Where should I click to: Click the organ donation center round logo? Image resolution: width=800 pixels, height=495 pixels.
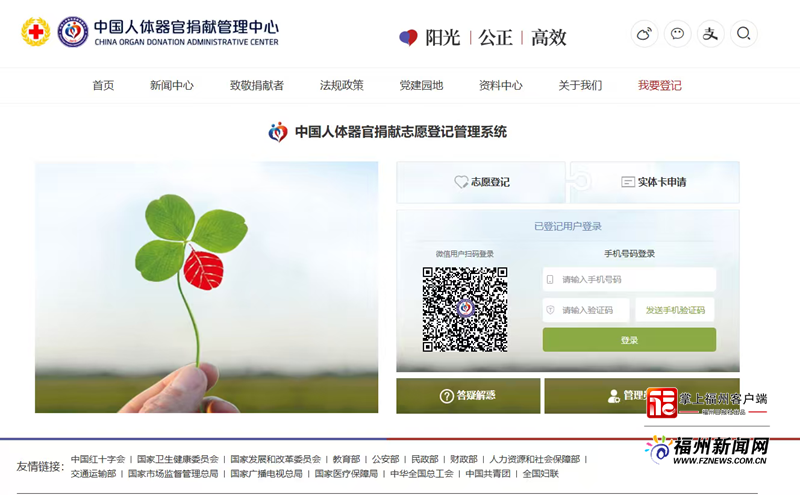click(x=72, y=32)
